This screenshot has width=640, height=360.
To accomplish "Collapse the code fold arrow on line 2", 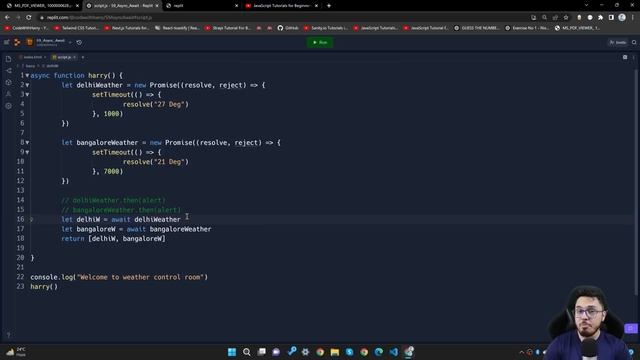I will [x=27, y=85].
